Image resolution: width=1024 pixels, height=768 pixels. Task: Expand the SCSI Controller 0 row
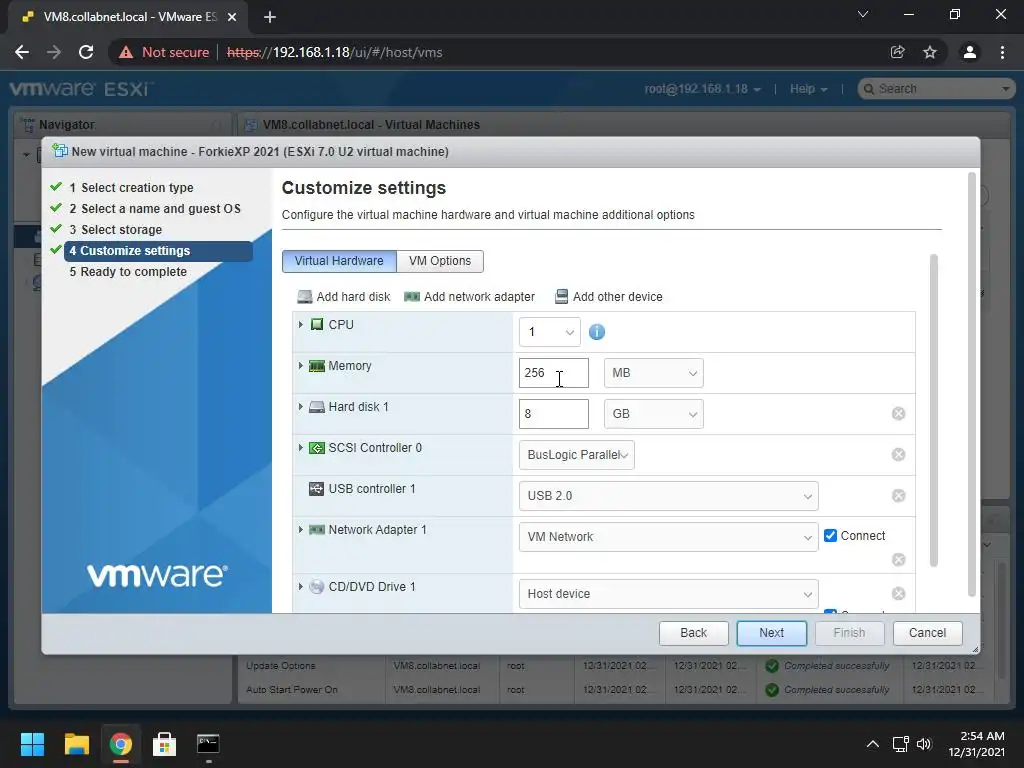pos(300,448)
